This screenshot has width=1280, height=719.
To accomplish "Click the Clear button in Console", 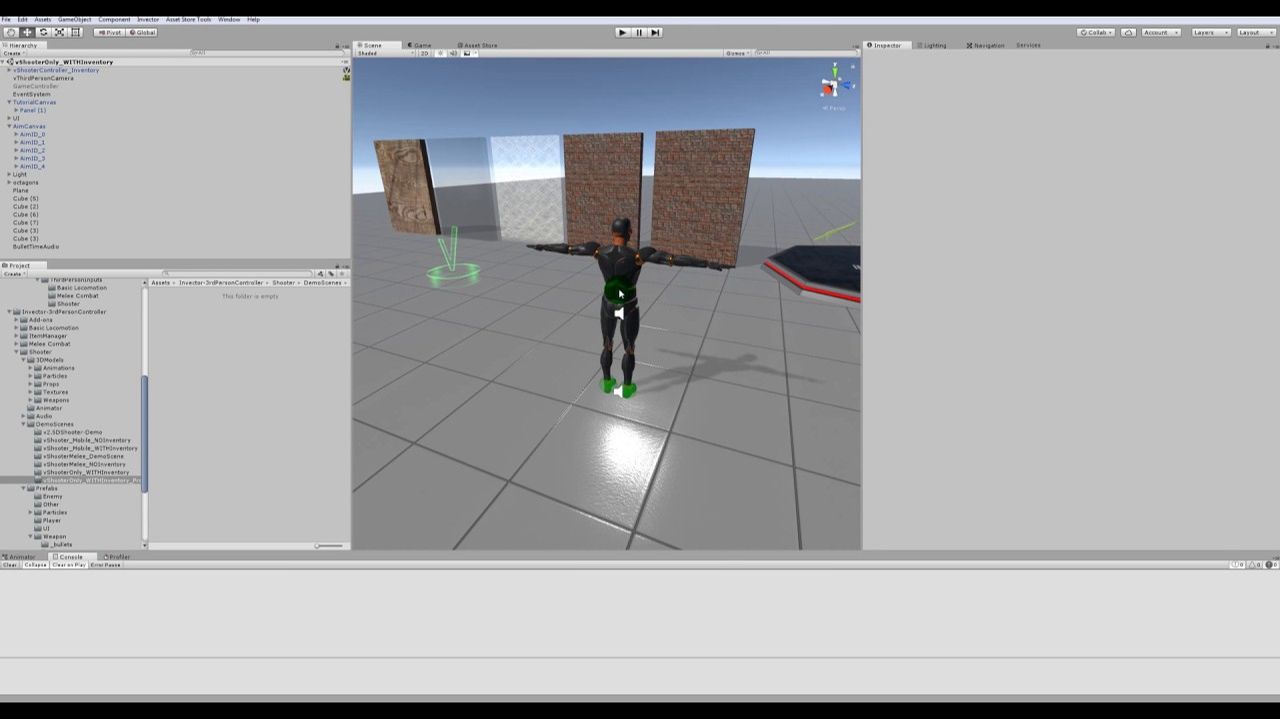I will [x=10, y=565].
